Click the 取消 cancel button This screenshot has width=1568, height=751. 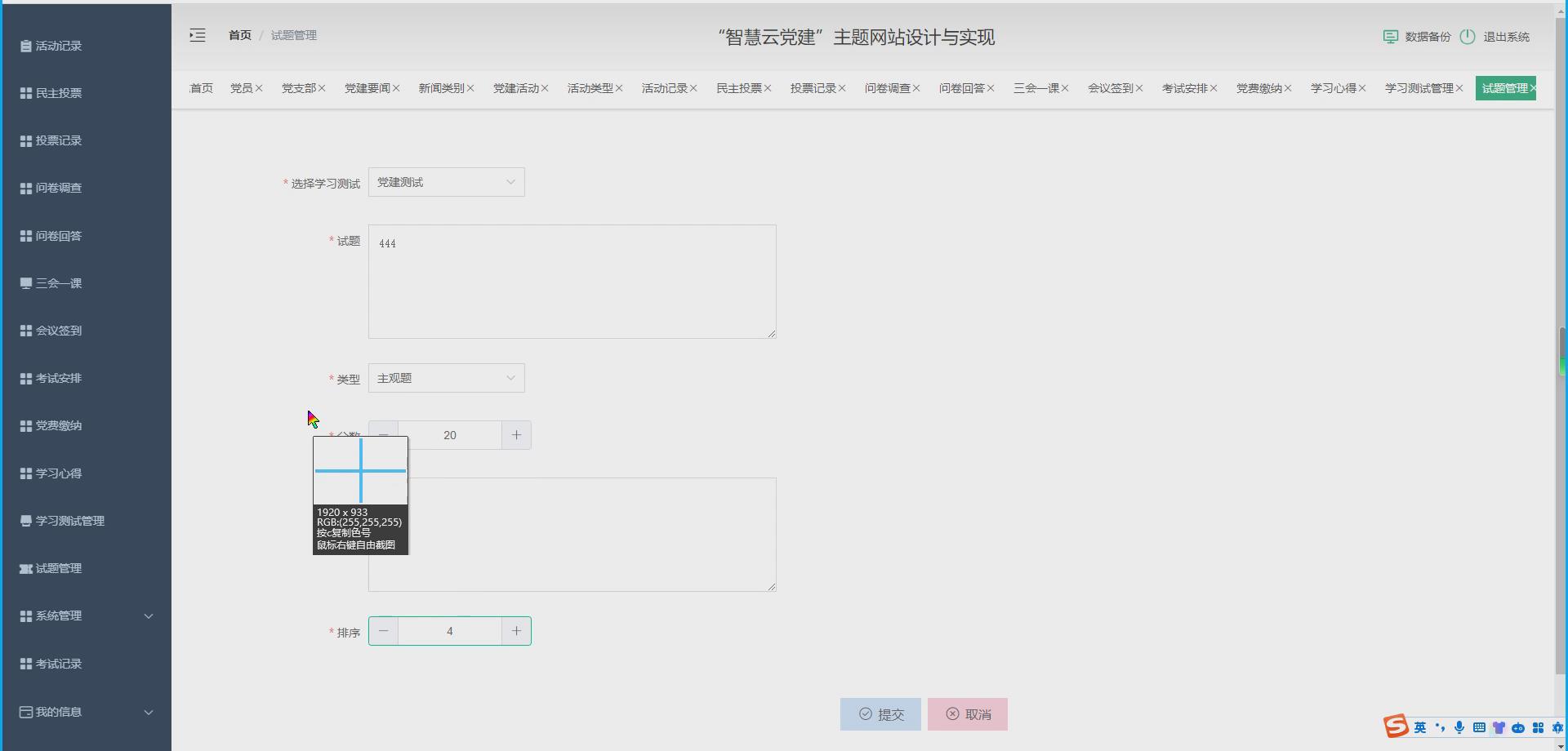(967, 713)
